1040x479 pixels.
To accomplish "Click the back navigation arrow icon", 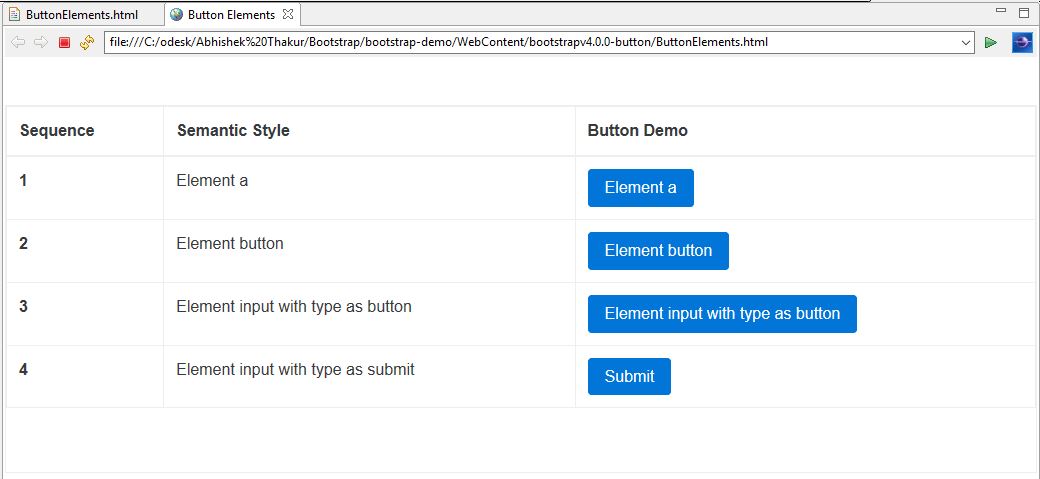I will point(19,42).
